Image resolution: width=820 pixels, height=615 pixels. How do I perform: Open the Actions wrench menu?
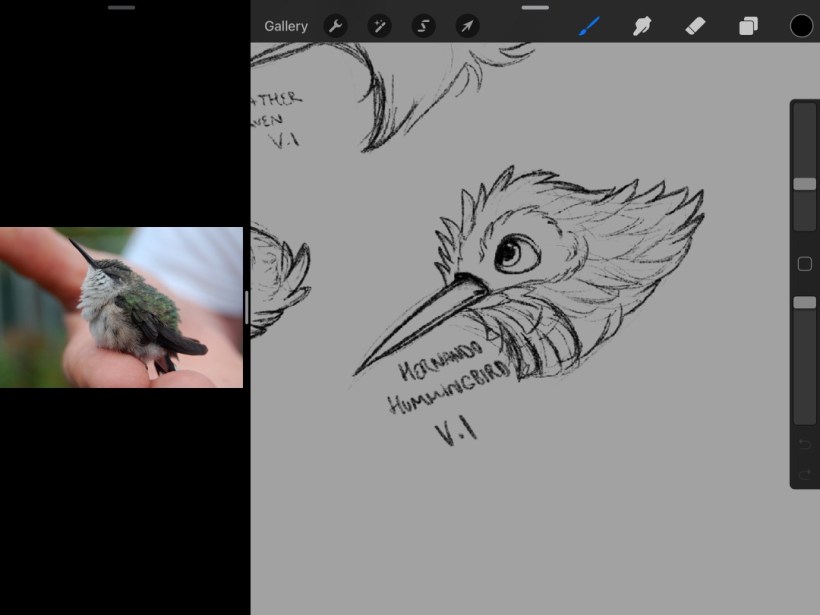click(x=336, y=26)
